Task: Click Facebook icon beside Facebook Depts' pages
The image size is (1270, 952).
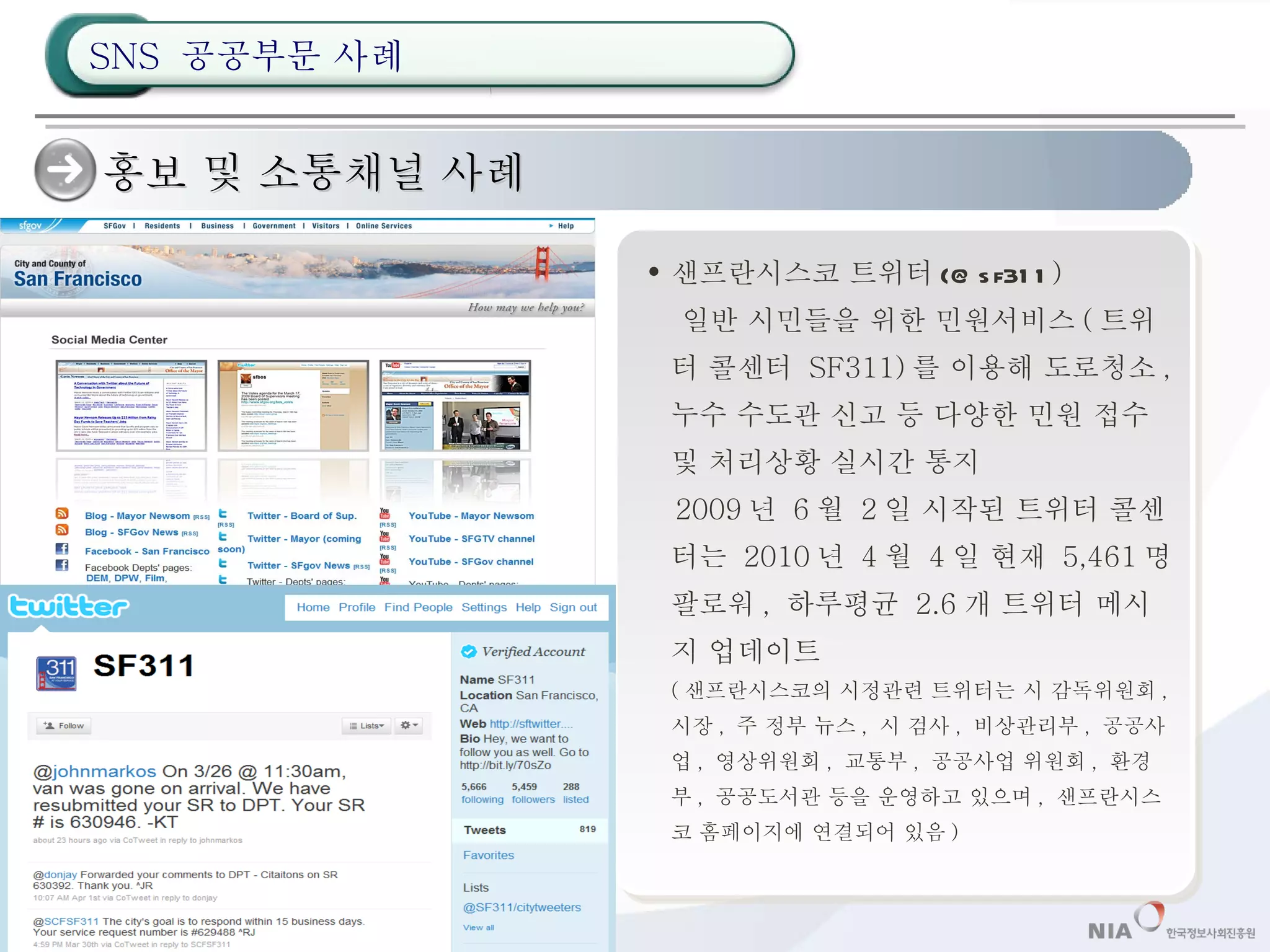Action: pyautogui.click(x=62, y=565)
